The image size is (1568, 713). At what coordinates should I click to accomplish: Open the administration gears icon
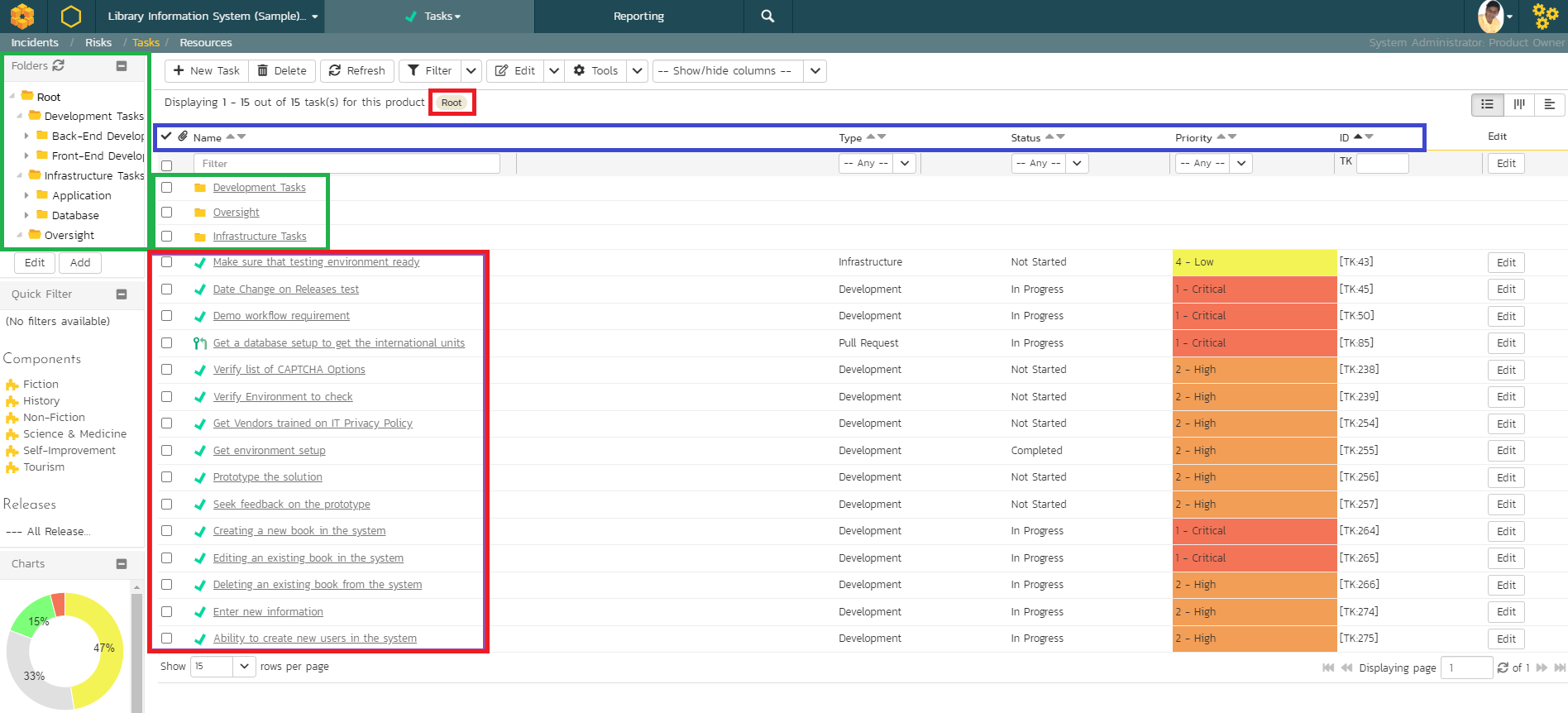tap(1545, 16)
